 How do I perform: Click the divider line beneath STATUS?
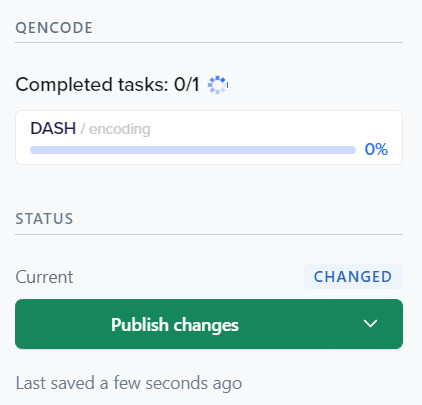point(209,234)
